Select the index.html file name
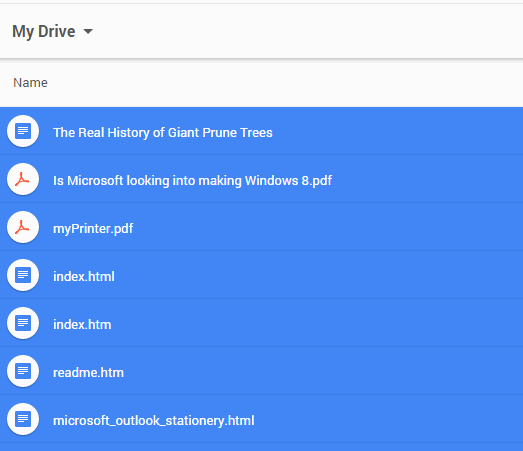 pos(84,277)
